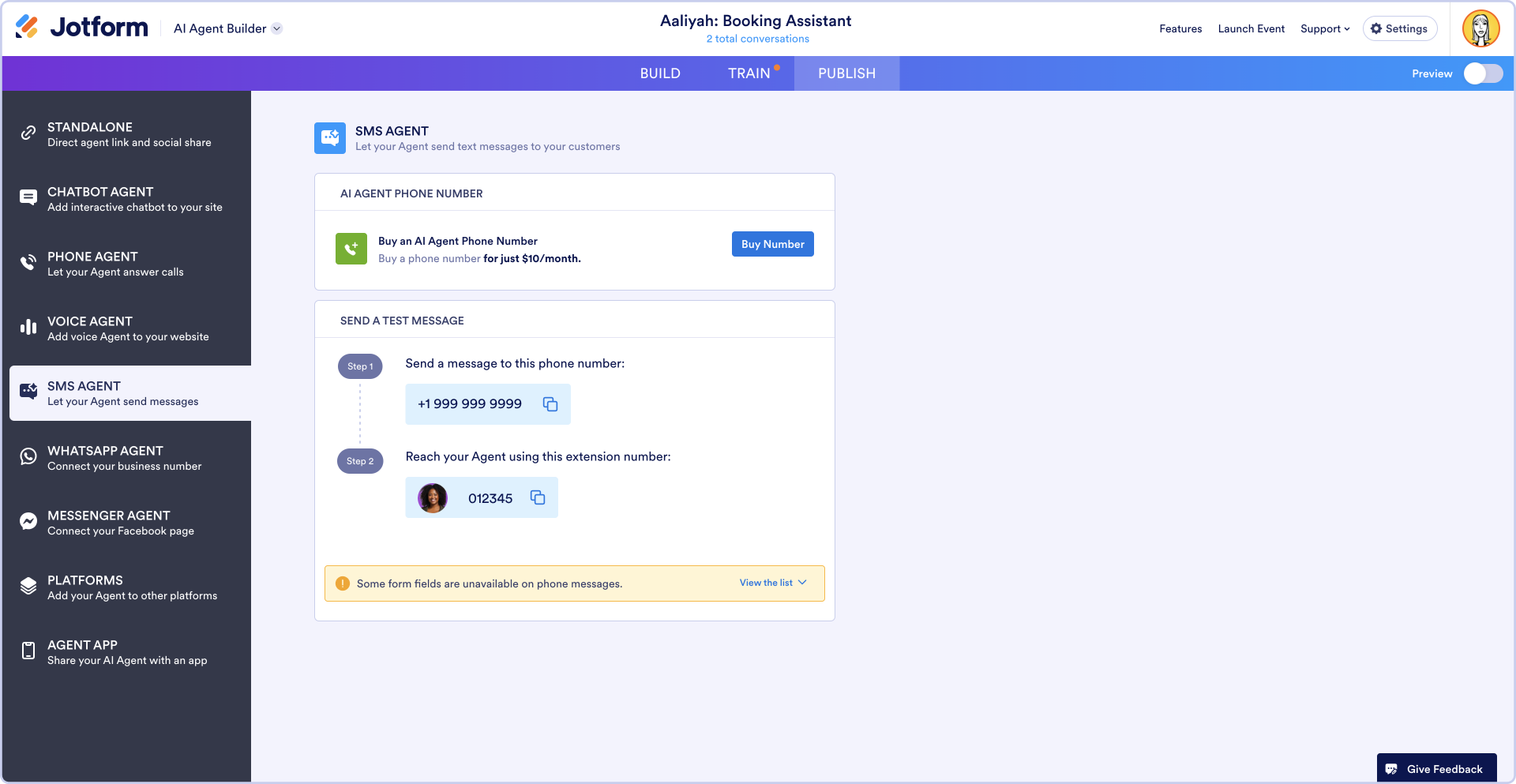Click the Voice Agent sidebar icon
The height and width of the screenshot is (784, 1516).
coord(28,328)
